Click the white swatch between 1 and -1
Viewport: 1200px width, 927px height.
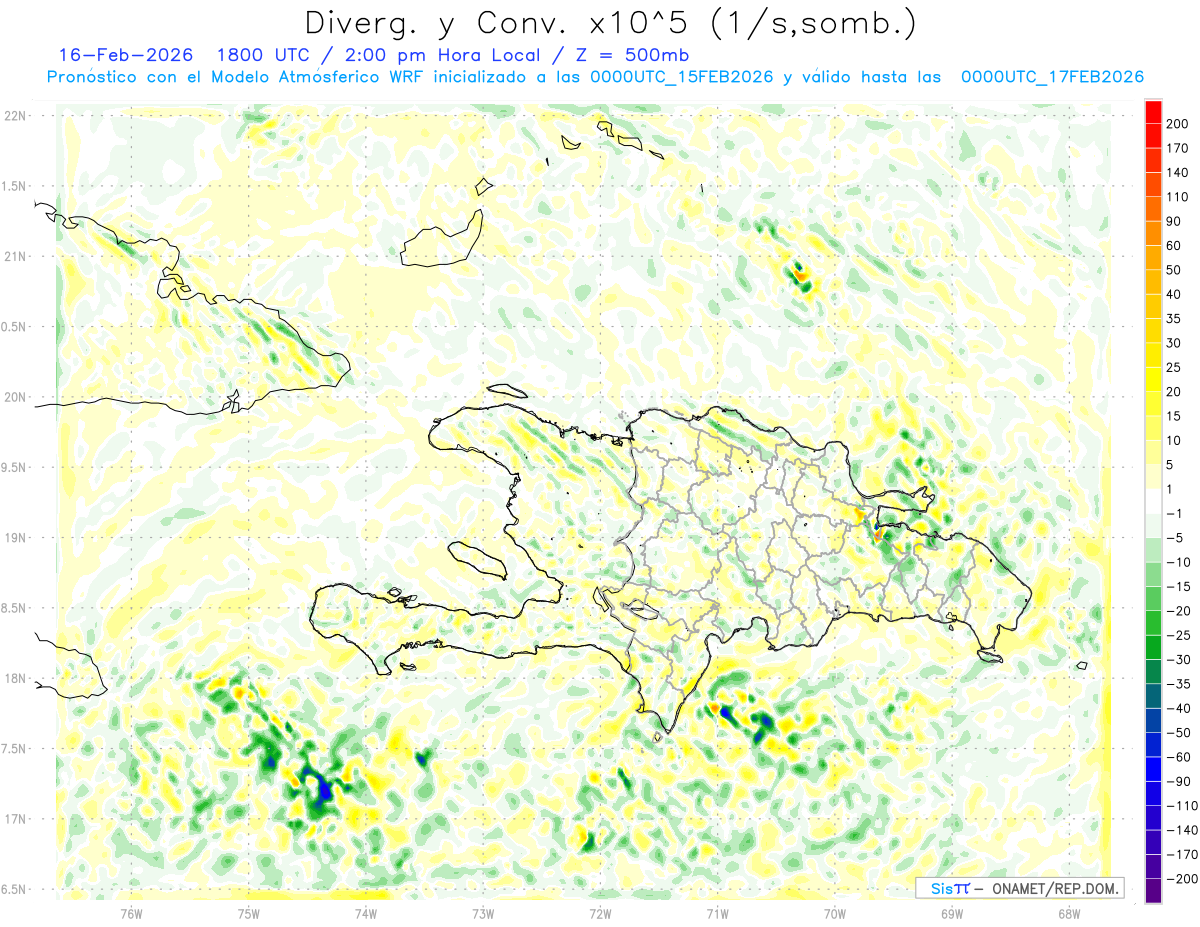coord(1153,501)
